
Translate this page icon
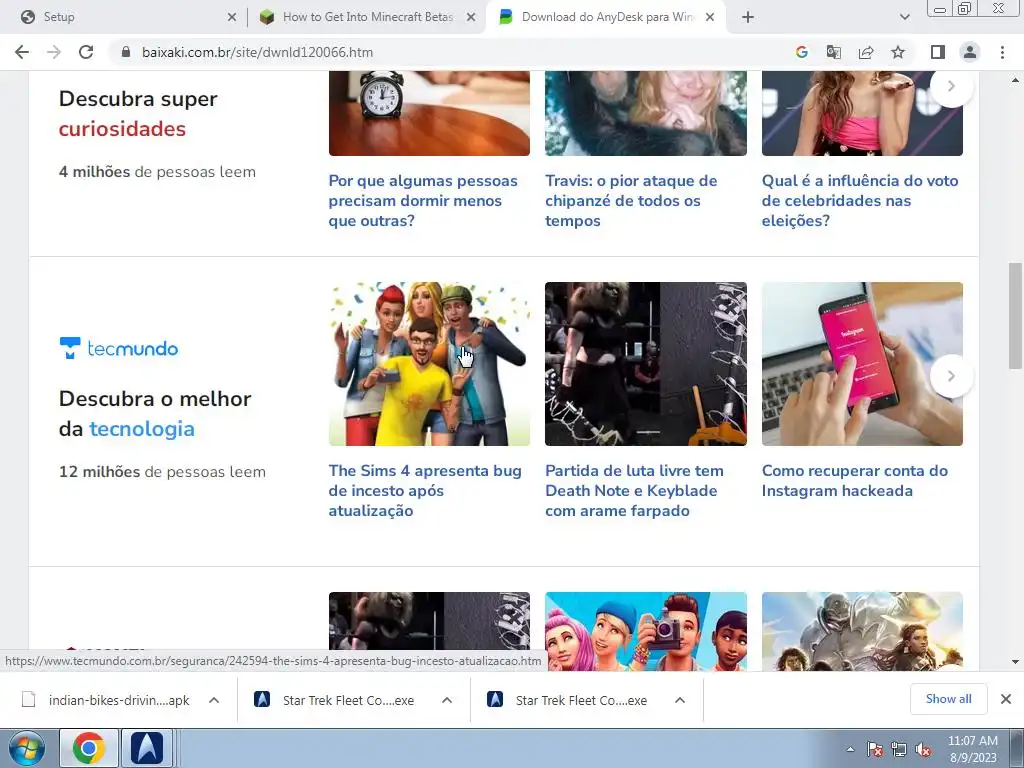pyautogui.click(x=833, y=52)
